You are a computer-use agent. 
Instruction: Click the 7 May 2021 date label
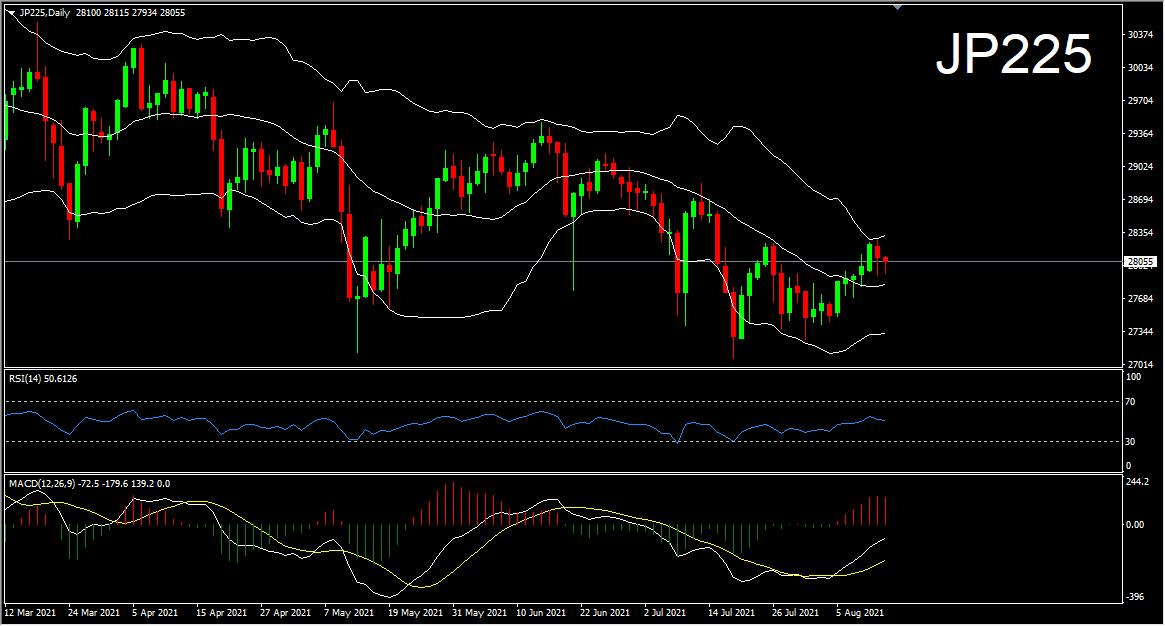tap(346, 610)
